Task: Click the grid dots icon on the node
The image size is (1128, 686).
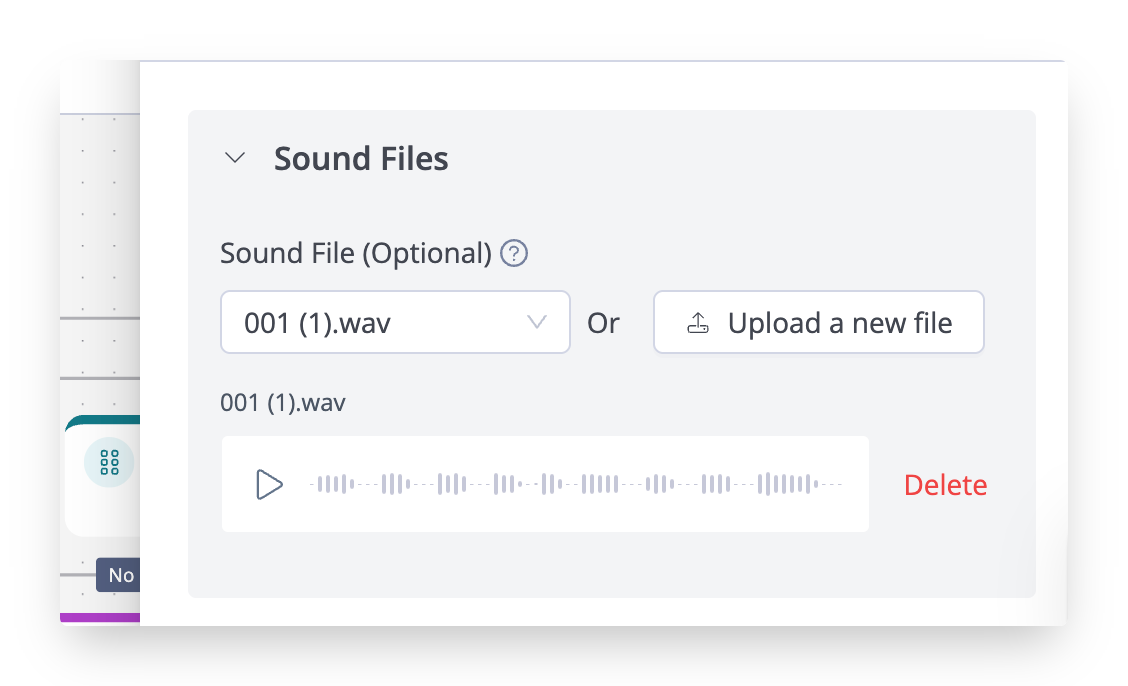Action: [109, 463]
